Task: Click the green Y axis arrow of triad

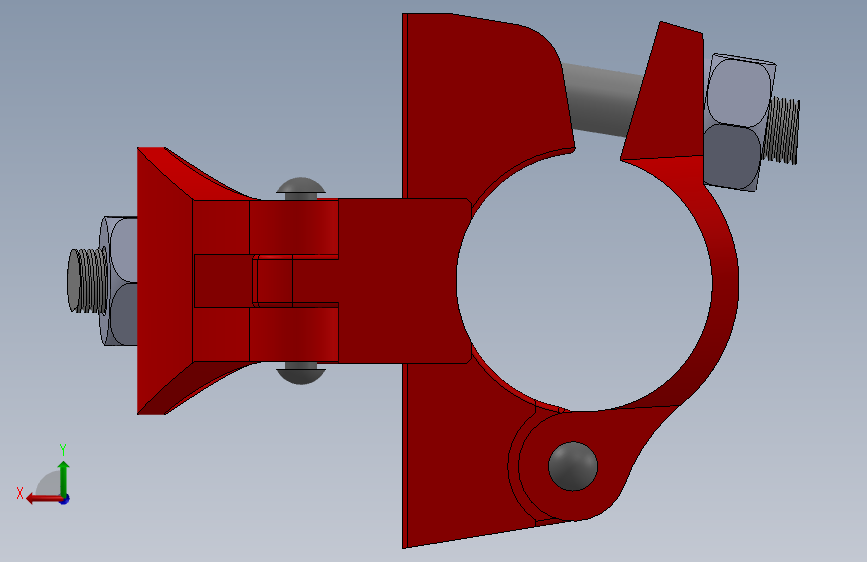Action: click(64, 478)
